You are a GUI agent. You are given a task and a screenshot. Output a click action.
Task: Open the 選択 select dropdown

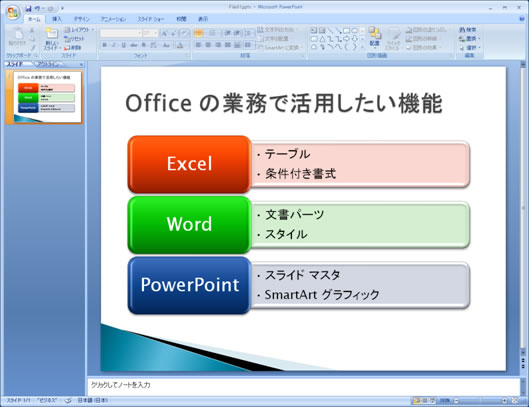point(469,48)
